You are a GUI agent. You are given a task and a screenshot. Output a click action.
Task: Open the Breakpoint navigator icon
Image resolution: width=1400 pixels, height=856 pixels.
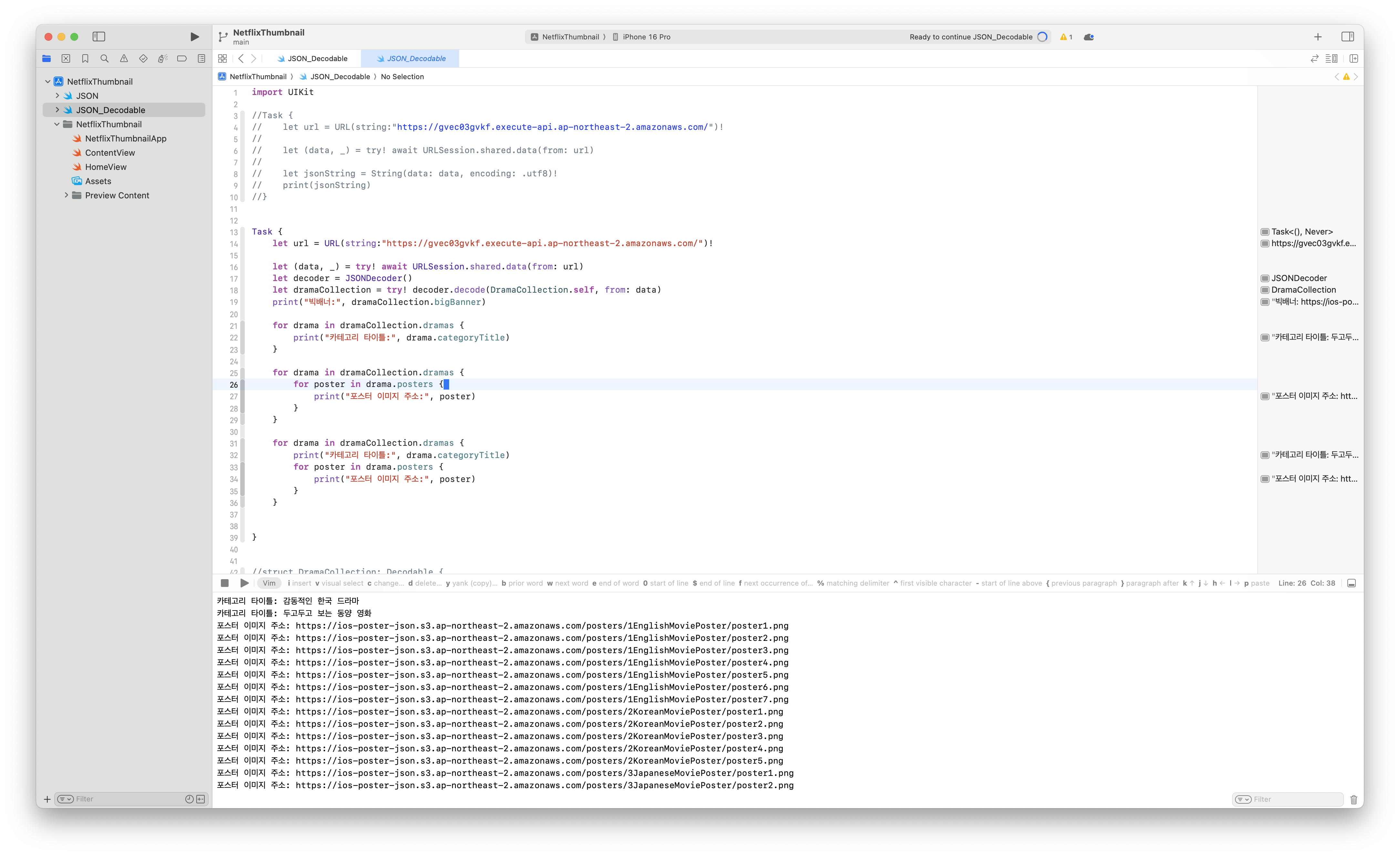[x=182, y=58]
